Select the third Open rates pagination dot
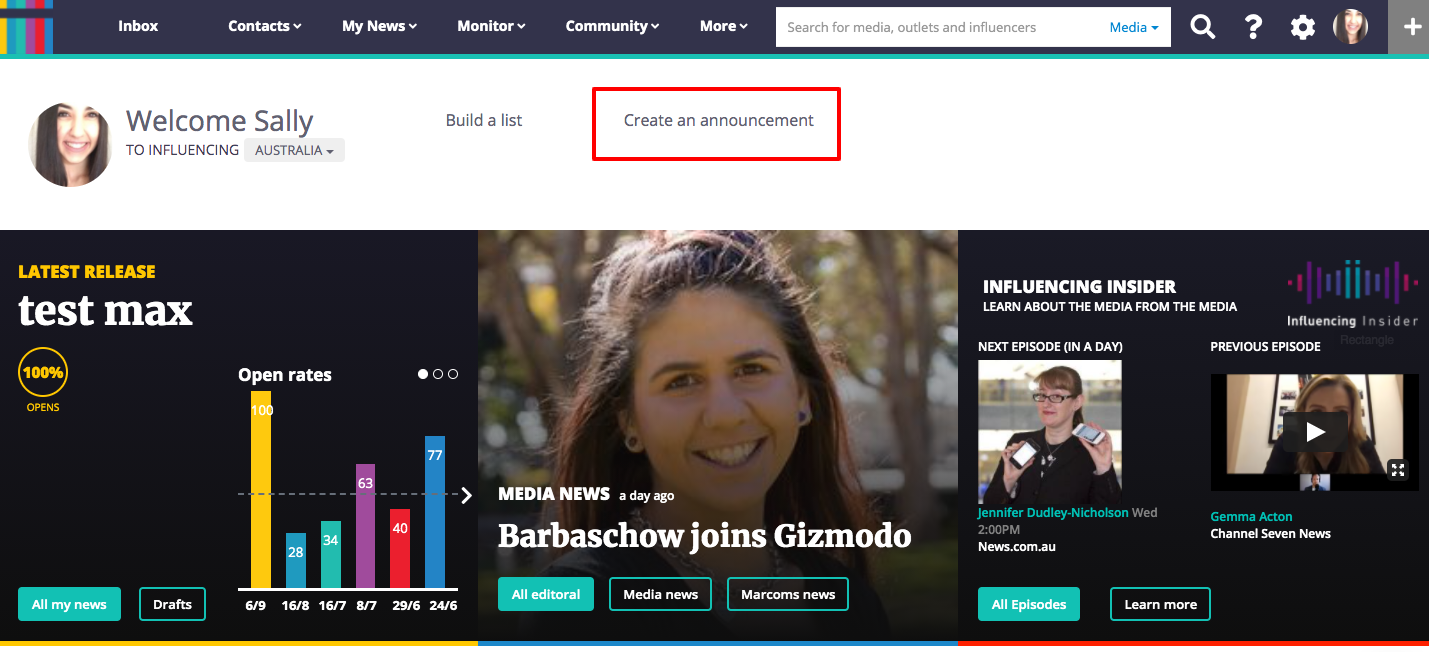 [453, 374]
